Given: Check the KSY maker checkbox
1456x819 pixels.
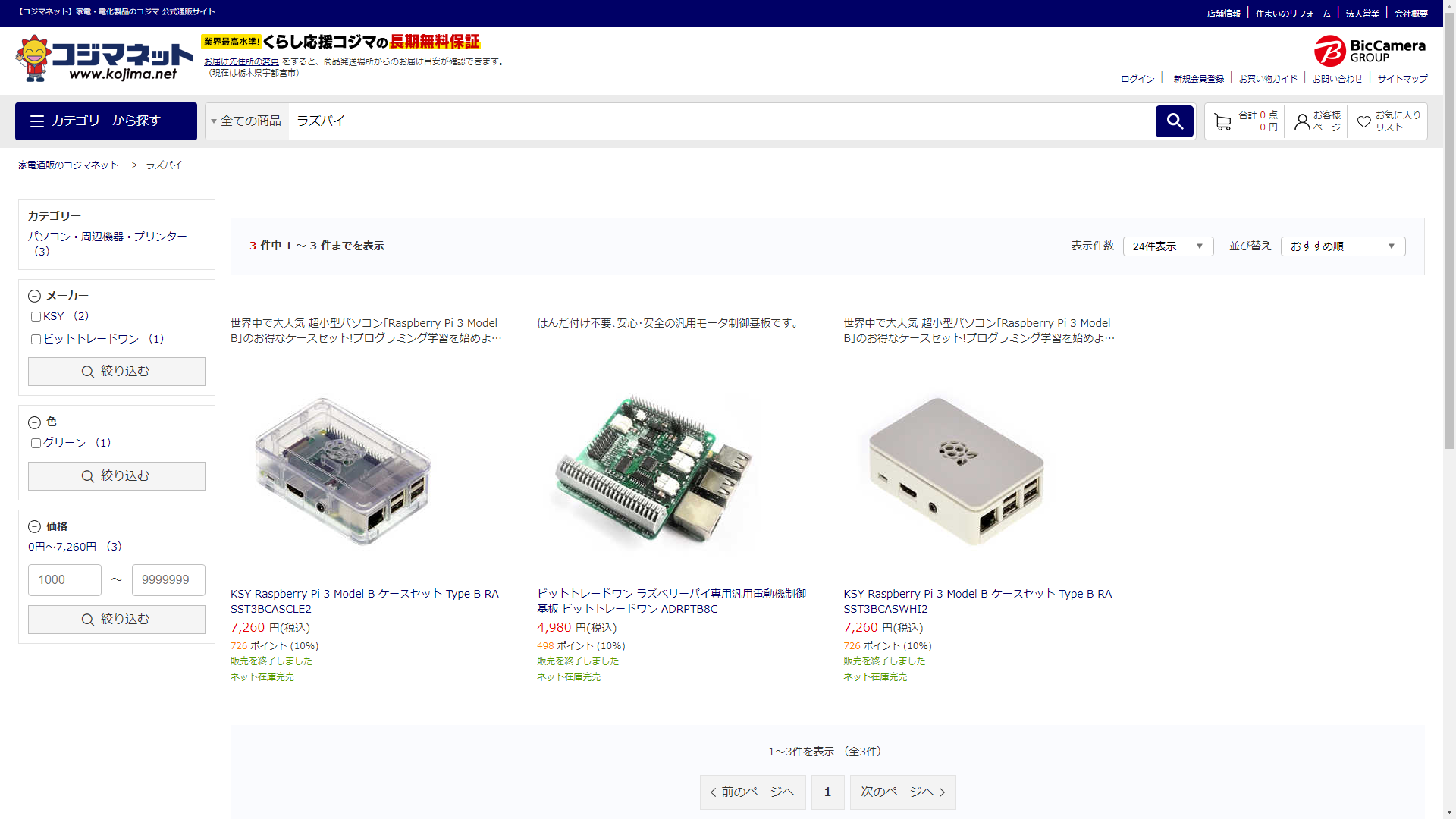Looking at the screenshot, I should point(36,317).
